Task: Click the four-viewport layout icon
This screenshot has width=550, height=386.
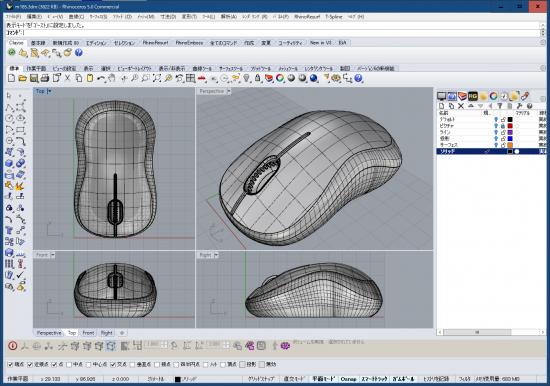Action: 190,78
